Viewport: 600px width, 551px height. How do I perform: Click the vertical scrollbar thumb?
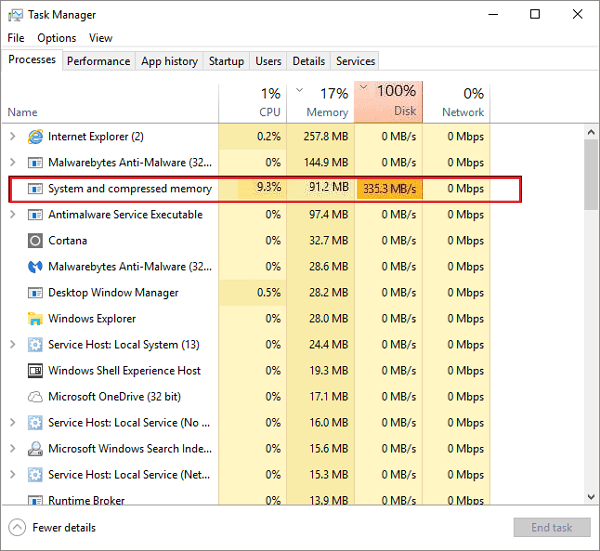591,174
